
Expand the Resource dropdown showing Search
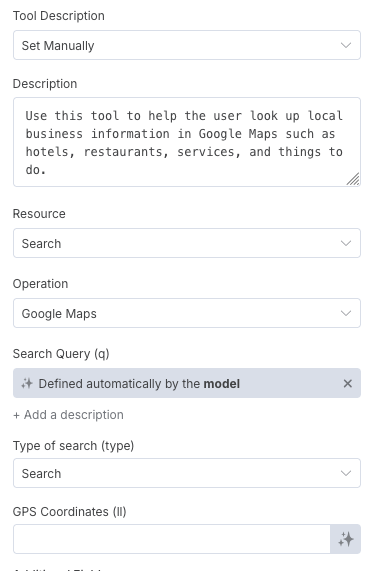point(187,243)
